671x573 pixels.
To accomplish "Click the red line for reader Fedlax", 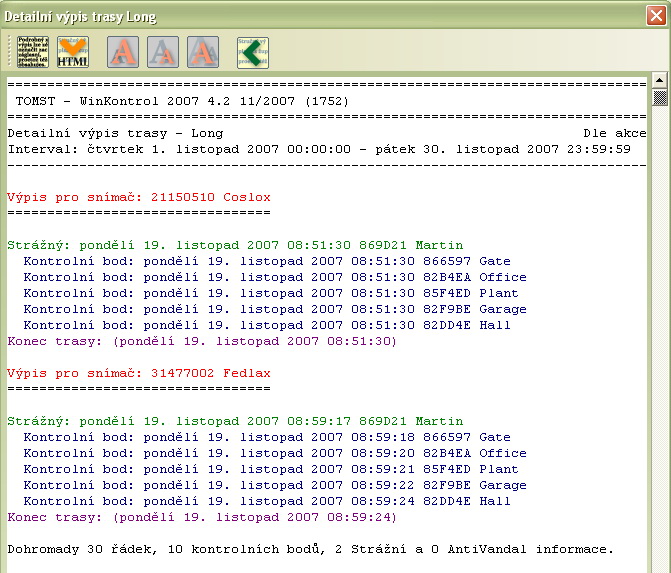I will 139,373.
